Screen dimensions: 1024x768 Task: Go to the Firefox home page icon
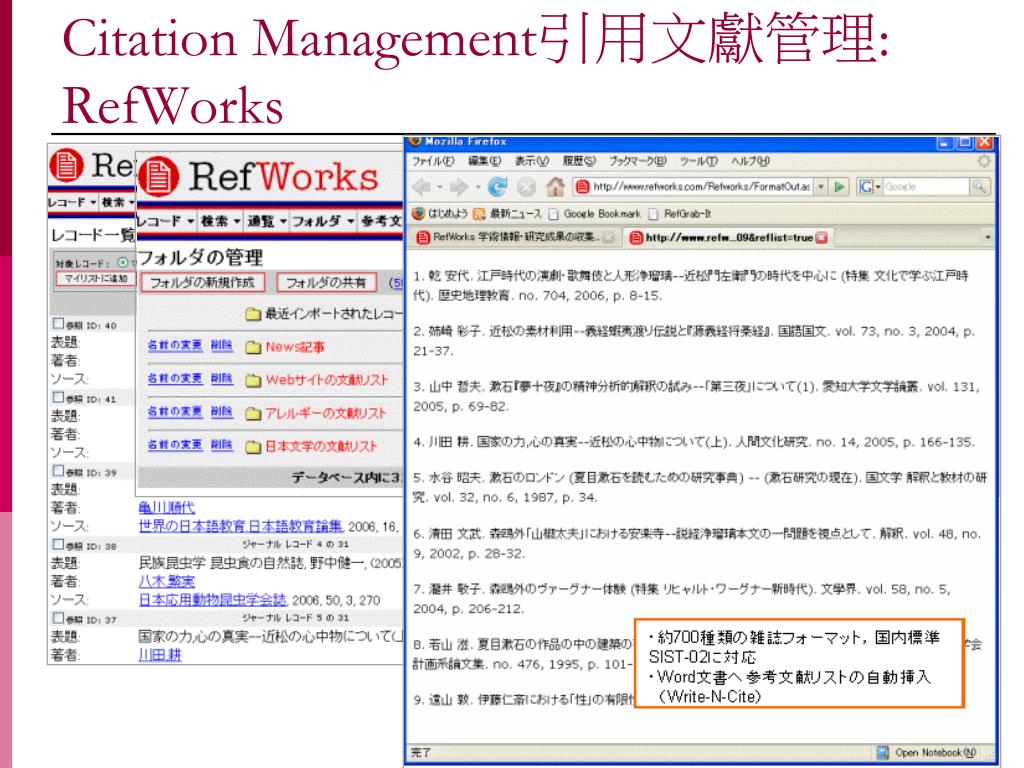tap(555, 187)
